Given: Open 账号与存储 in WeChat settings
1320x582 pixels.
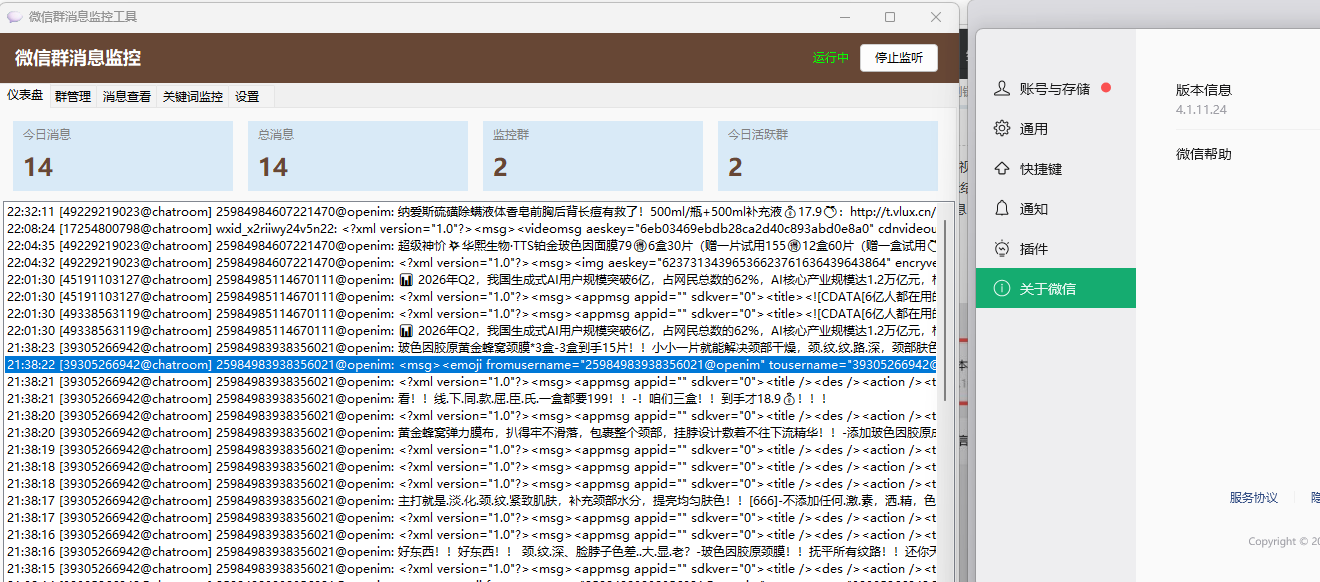Looking at the screenshot, I should (x=1056, y=89).
